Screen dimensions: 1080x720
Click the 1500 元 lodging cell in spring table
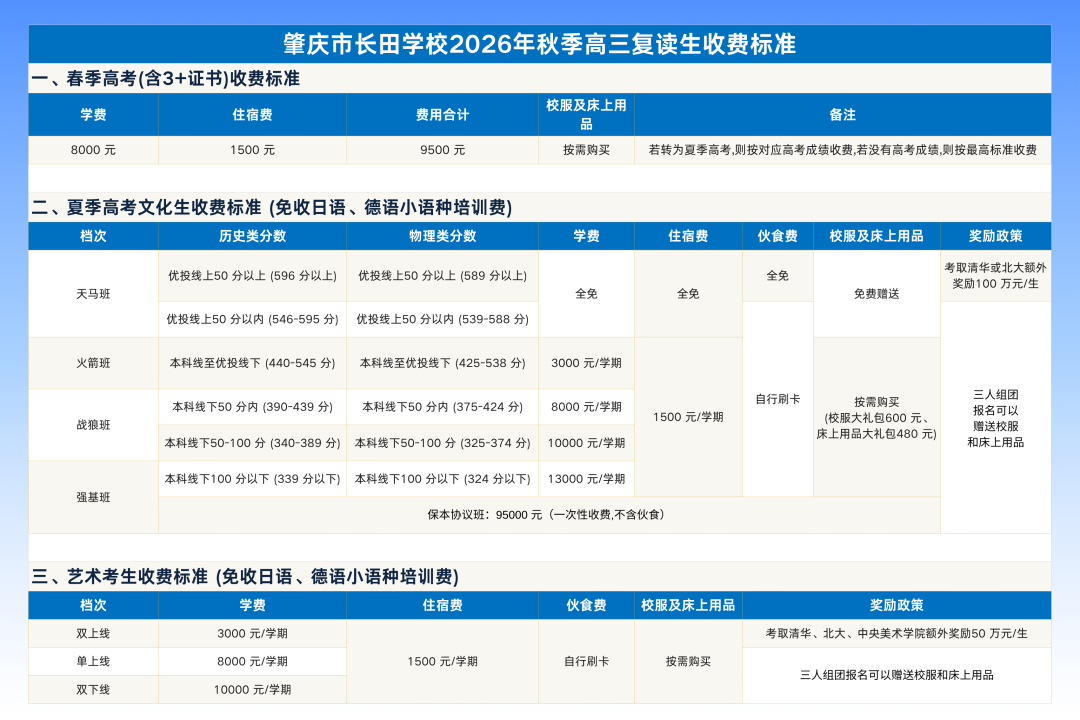(x=252, y=150)
